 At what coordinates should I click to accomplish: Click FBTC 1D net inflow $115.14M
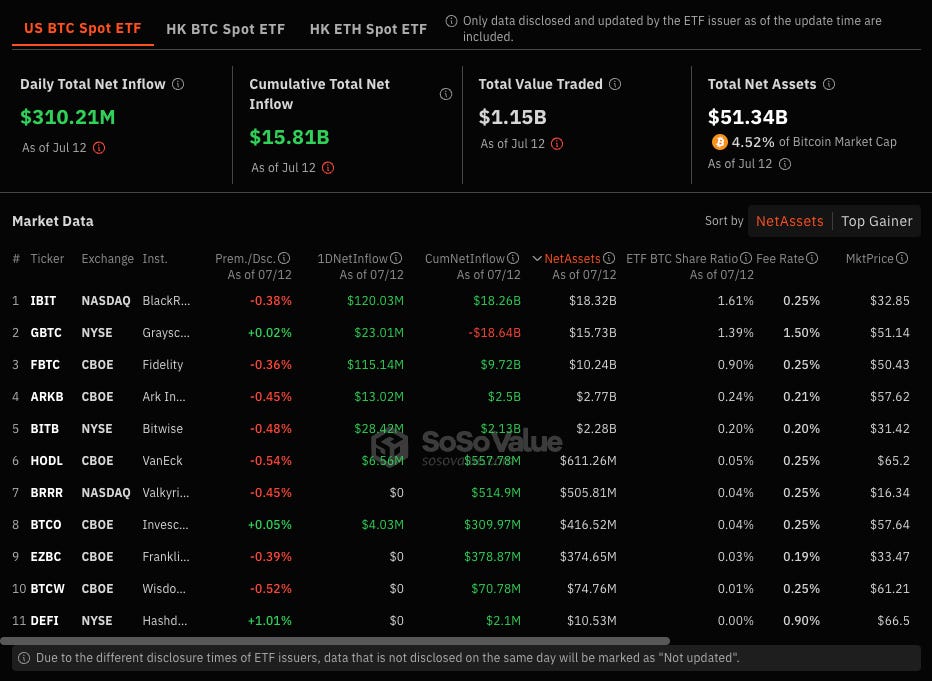[375, 365]
